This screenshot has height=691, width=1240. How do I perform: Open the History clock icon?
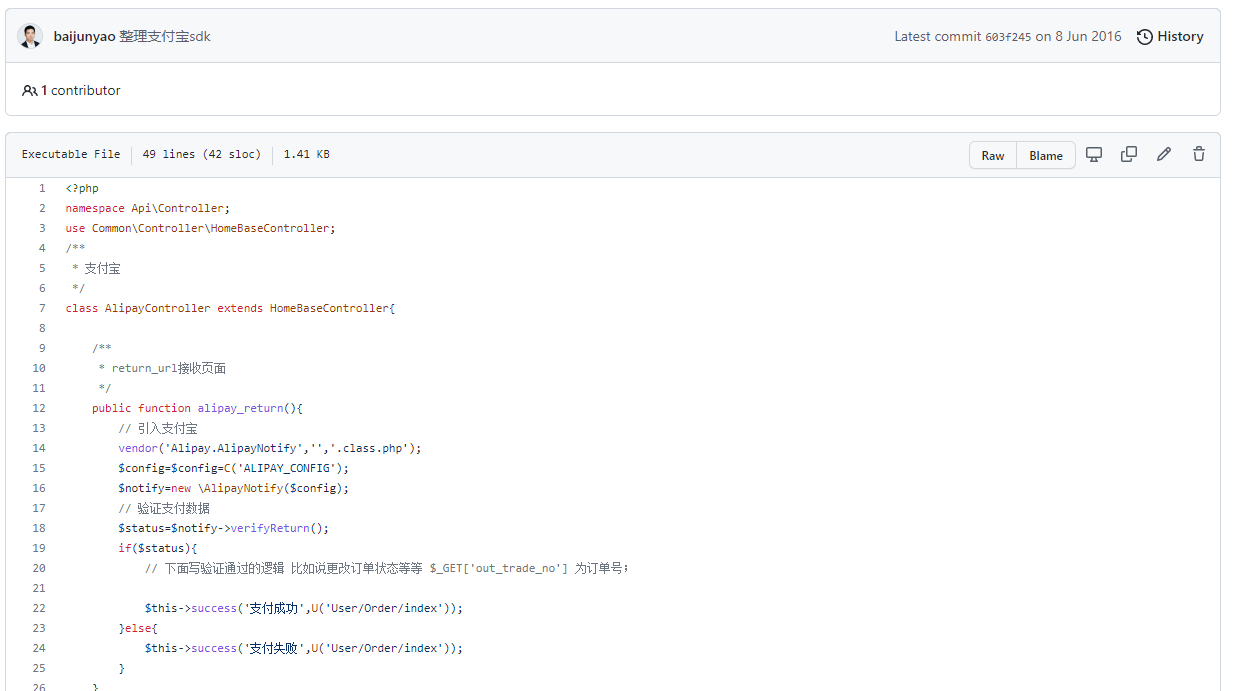pyautogui.click(x=1145, y=36)
